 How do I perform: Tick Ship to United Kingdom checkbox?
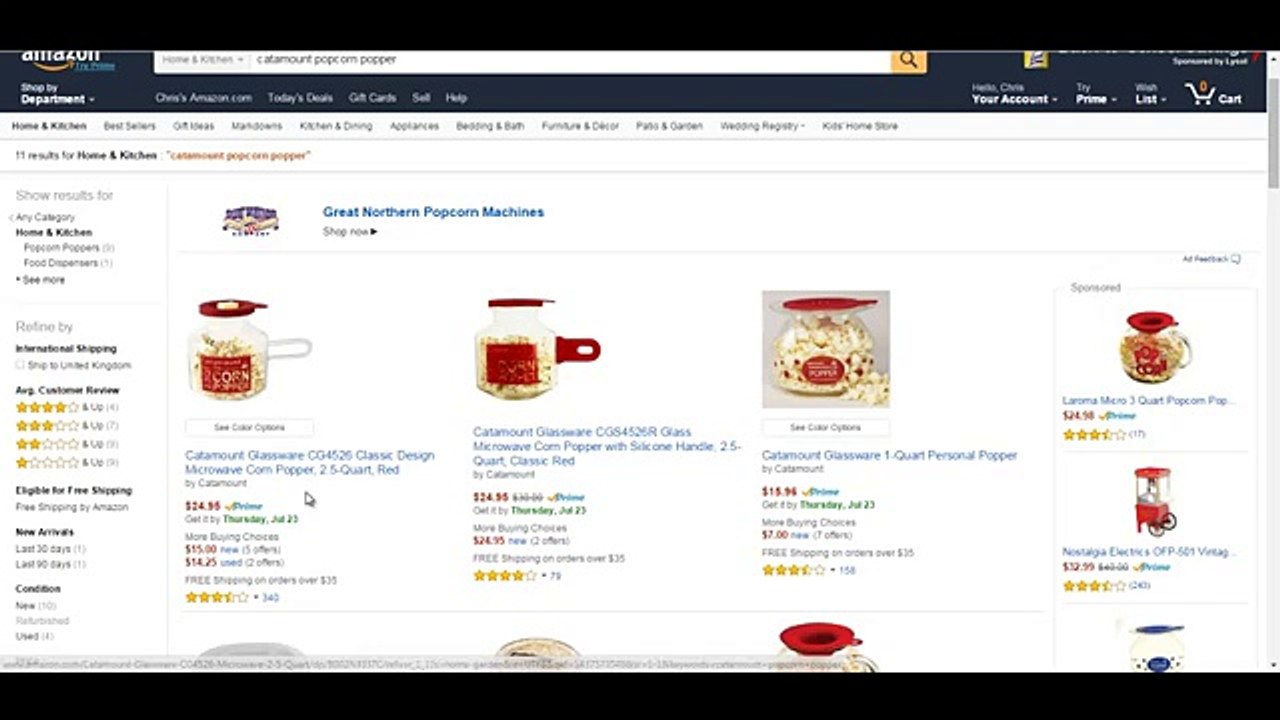(x=20, y=365)
